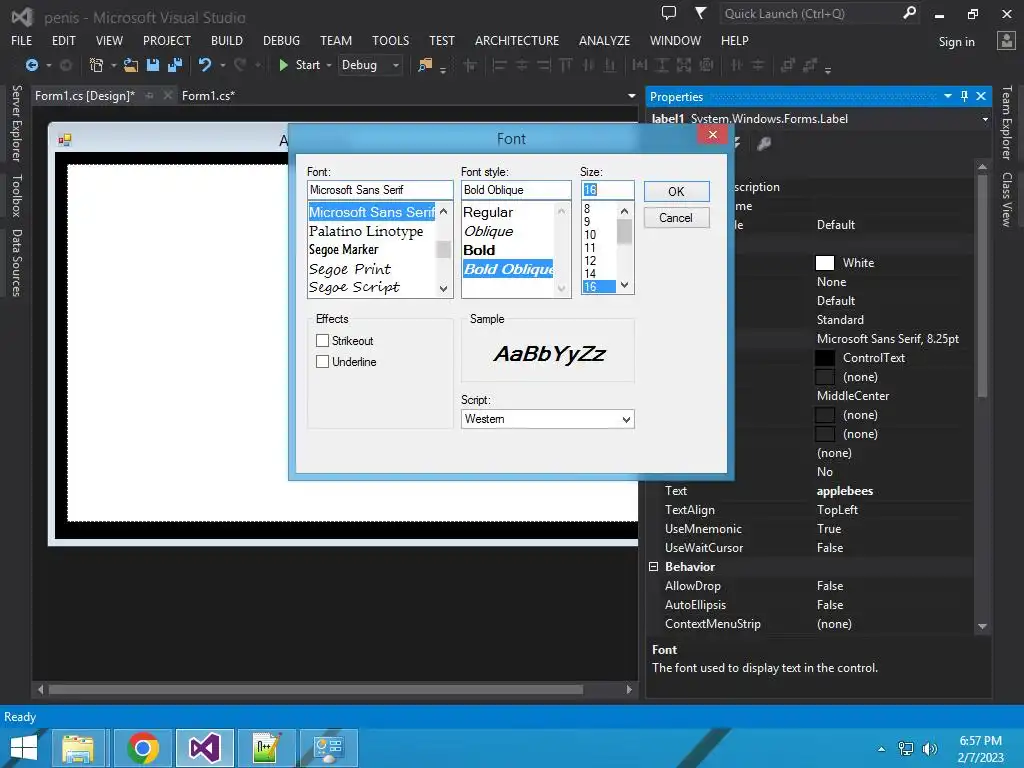Click the Visual Studio taskbar icon
This screenshot has width=1024, height=768.
point(205,748)
